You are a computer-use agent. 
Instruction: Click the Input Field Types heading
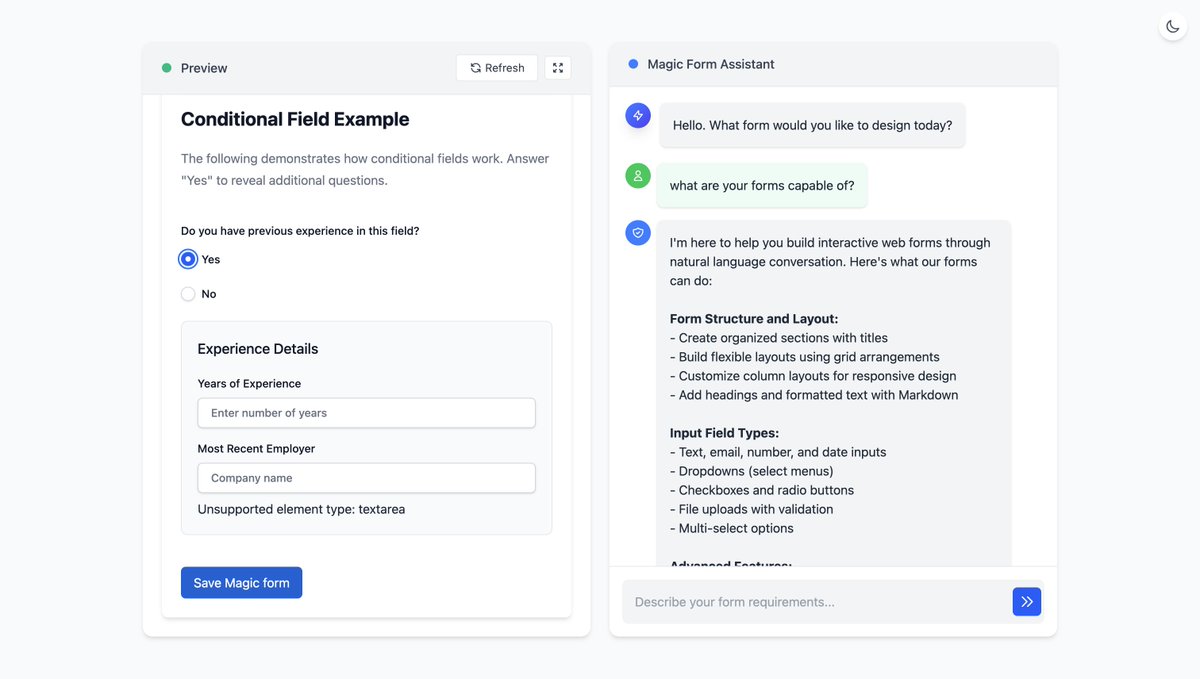click(724, 433)
